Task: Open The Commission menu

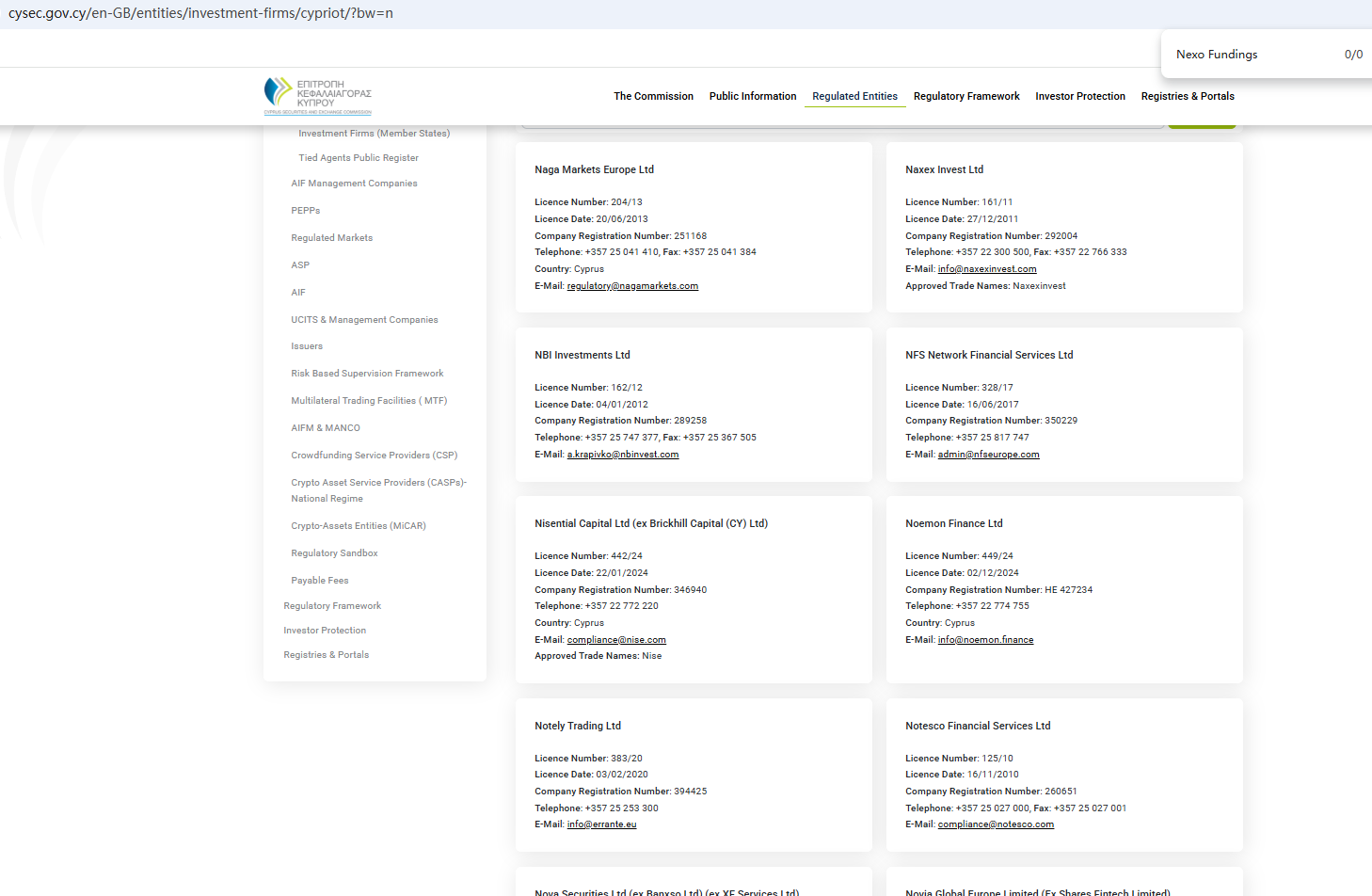Action: (x=653, y=96)
